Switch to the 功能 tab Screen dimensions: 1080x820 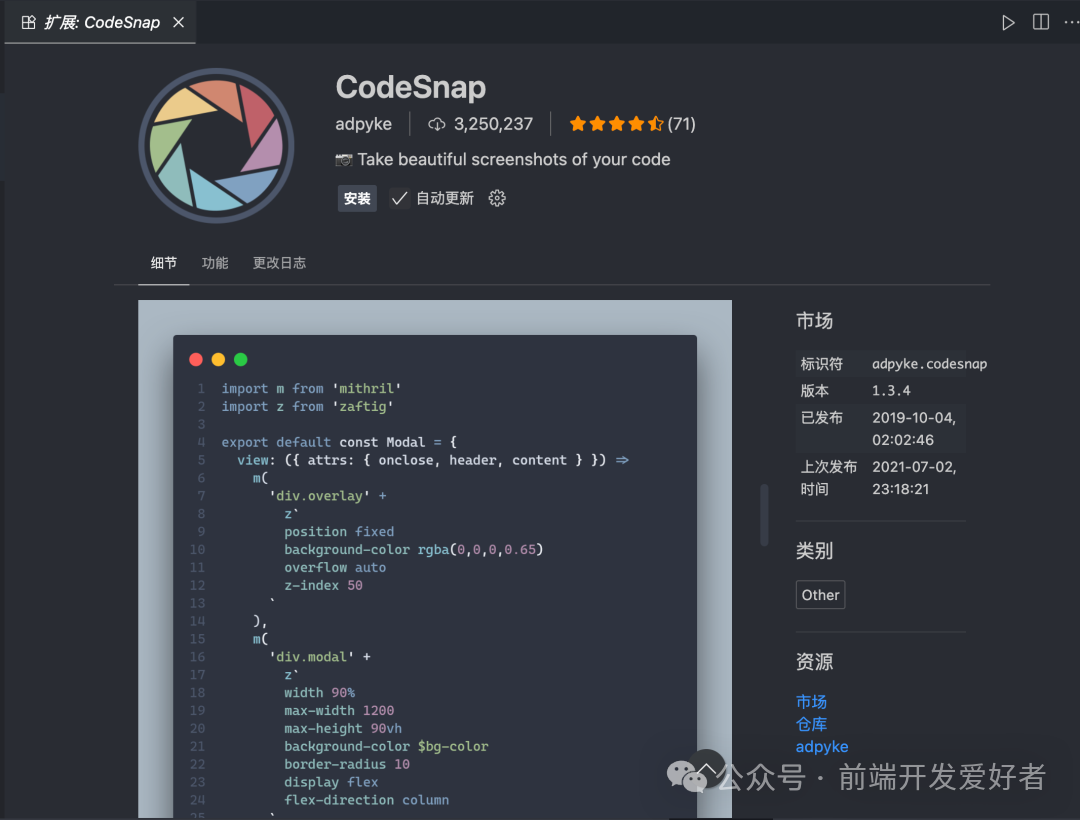(x=214, y=263)
